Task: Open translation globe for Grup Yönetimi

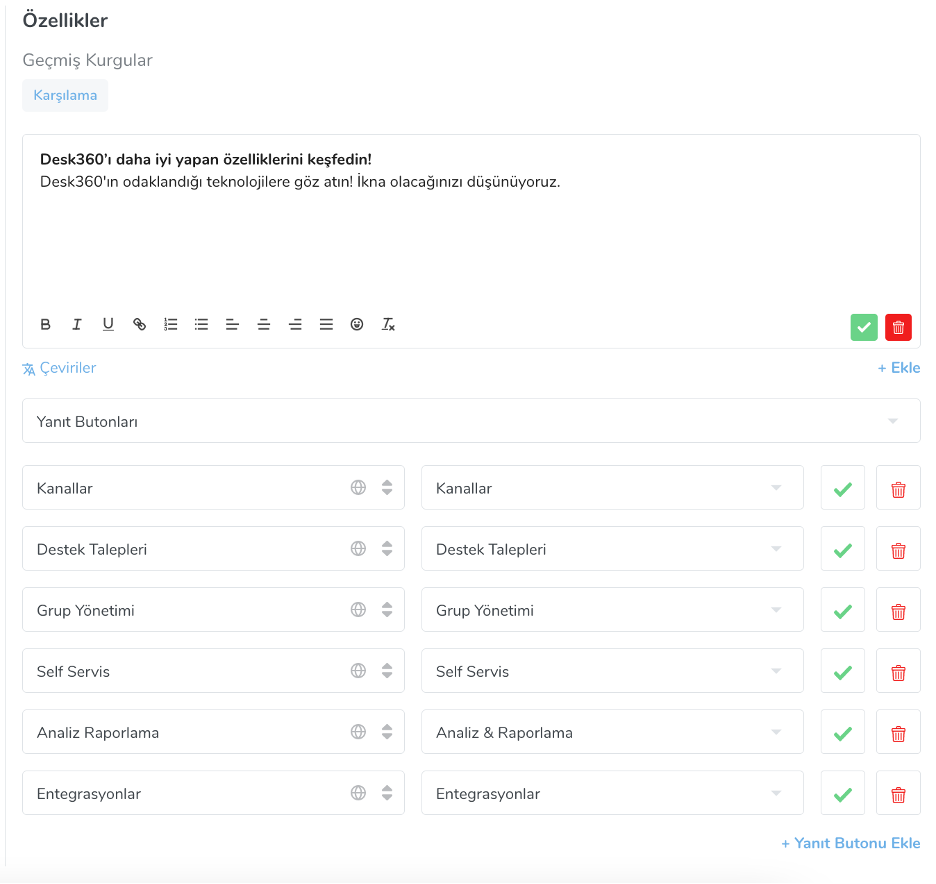Action: 358,609
